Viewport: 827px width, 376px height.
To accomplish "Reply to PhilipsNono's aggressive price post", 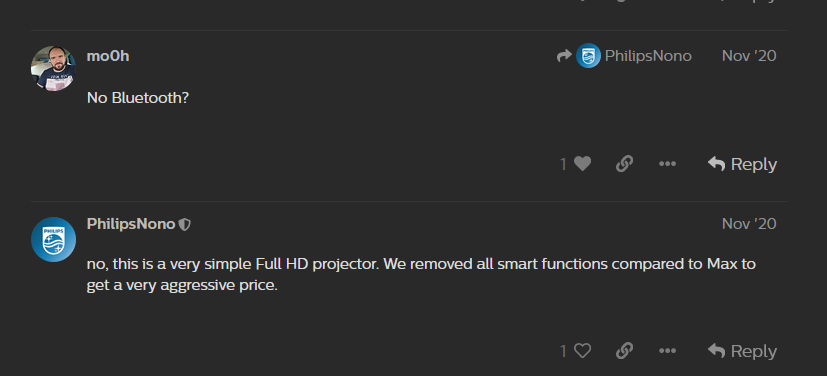I will (x=742, y=351).
